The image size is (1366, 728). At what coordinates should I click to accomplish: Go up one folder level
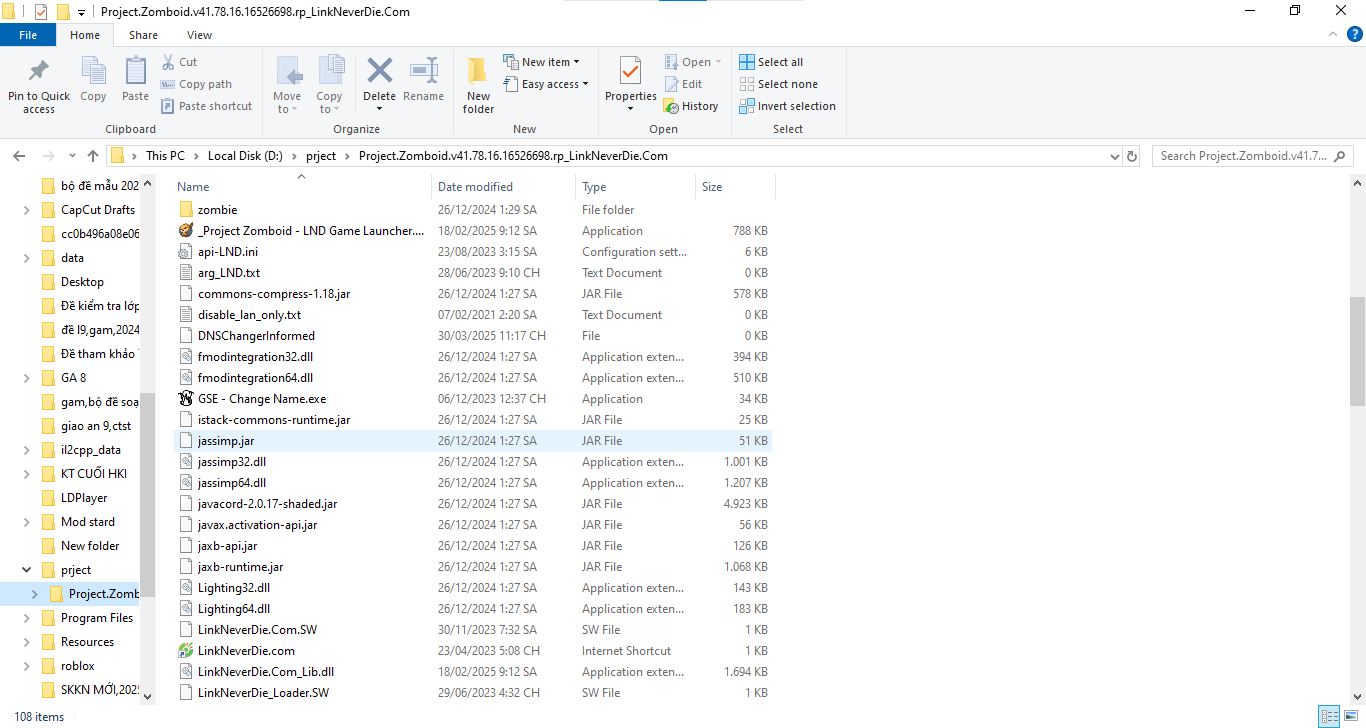92,155
